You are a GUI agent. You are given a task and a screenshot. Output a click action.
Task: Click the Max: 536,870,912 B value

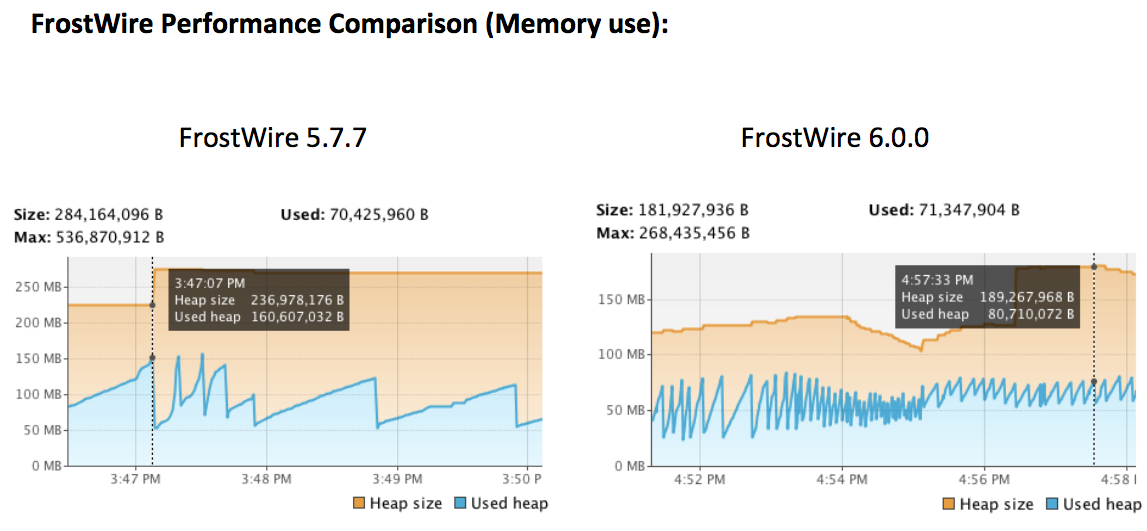[90, 237]
